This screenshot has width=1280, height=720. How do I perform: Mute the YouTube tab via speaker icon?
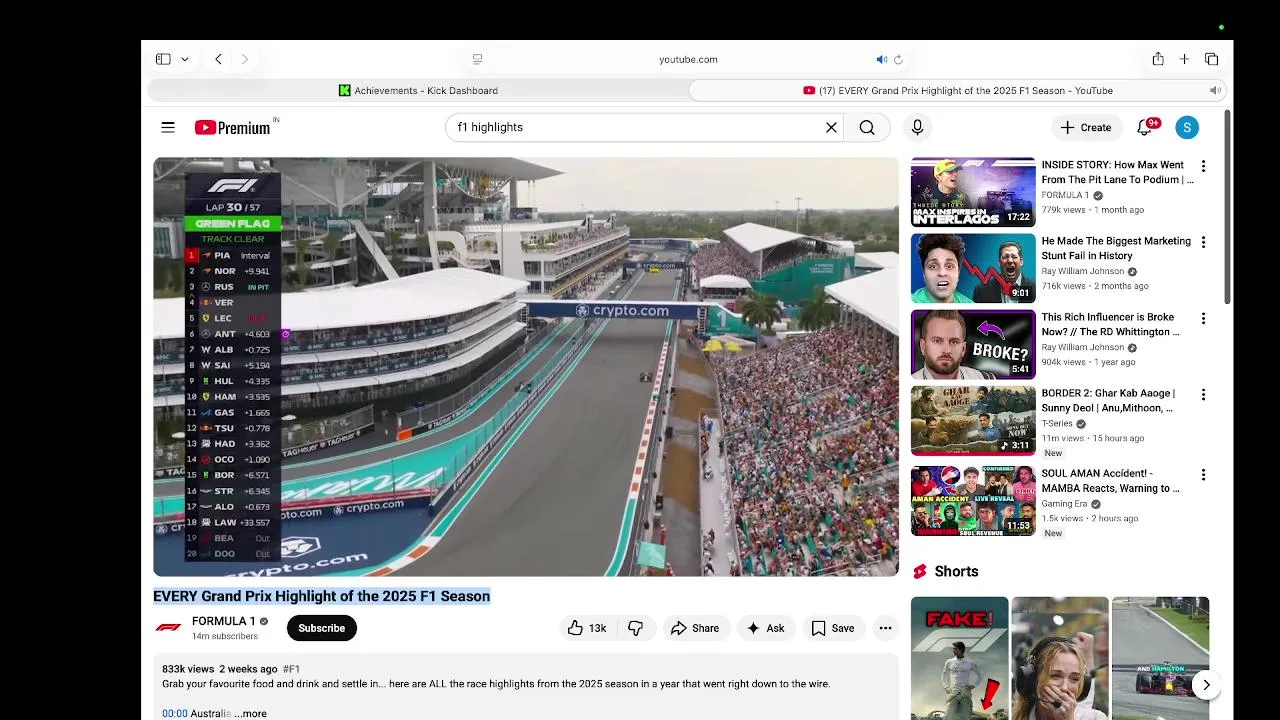[x=1215, y=90]
